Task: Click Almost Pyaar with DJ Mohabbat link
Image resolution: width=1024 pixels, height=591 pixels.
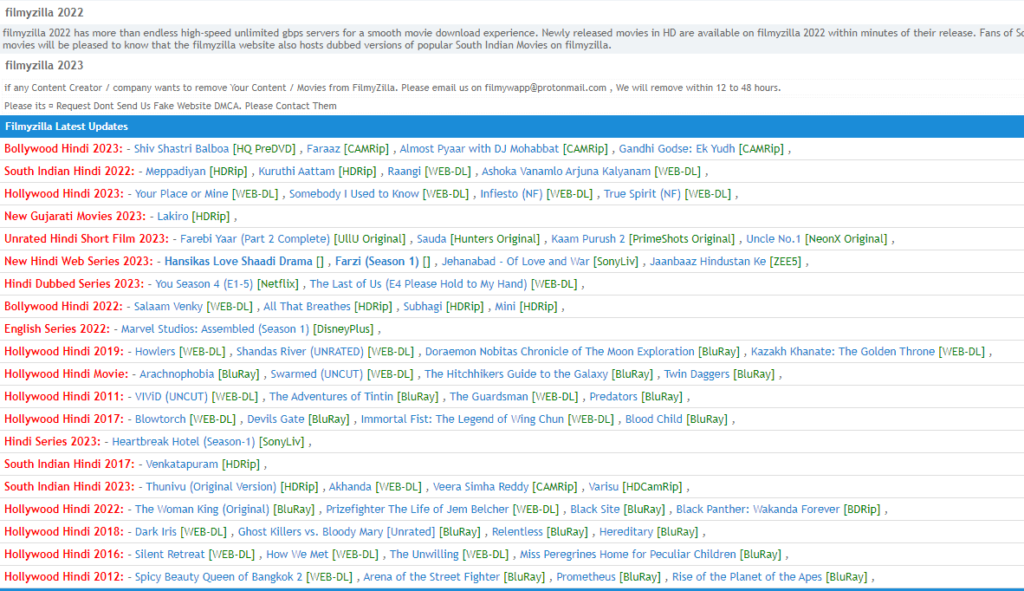Action: 479,149
